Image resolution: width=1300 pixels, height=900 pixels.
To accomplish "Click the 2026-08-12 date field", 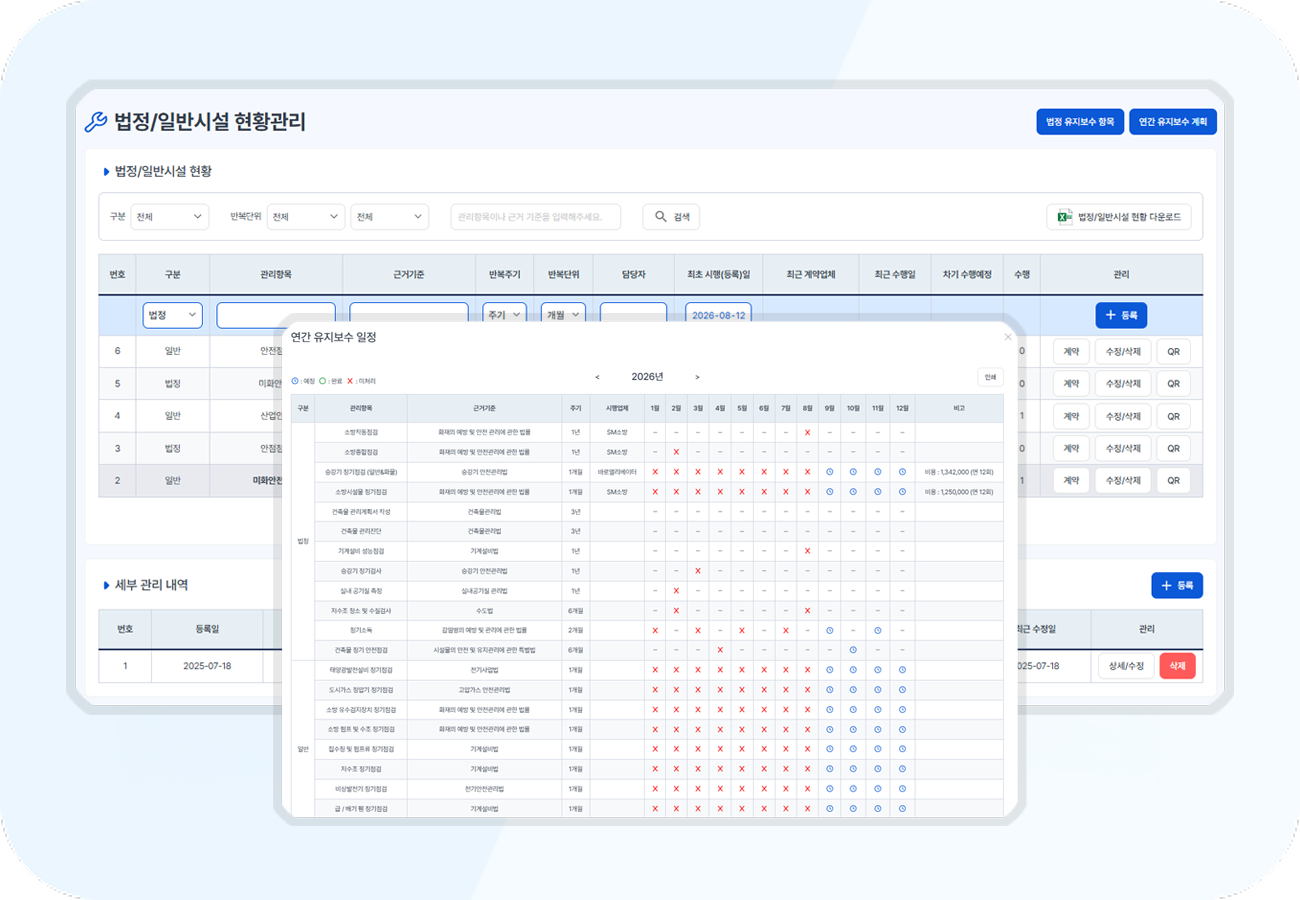I will point(718,315).
